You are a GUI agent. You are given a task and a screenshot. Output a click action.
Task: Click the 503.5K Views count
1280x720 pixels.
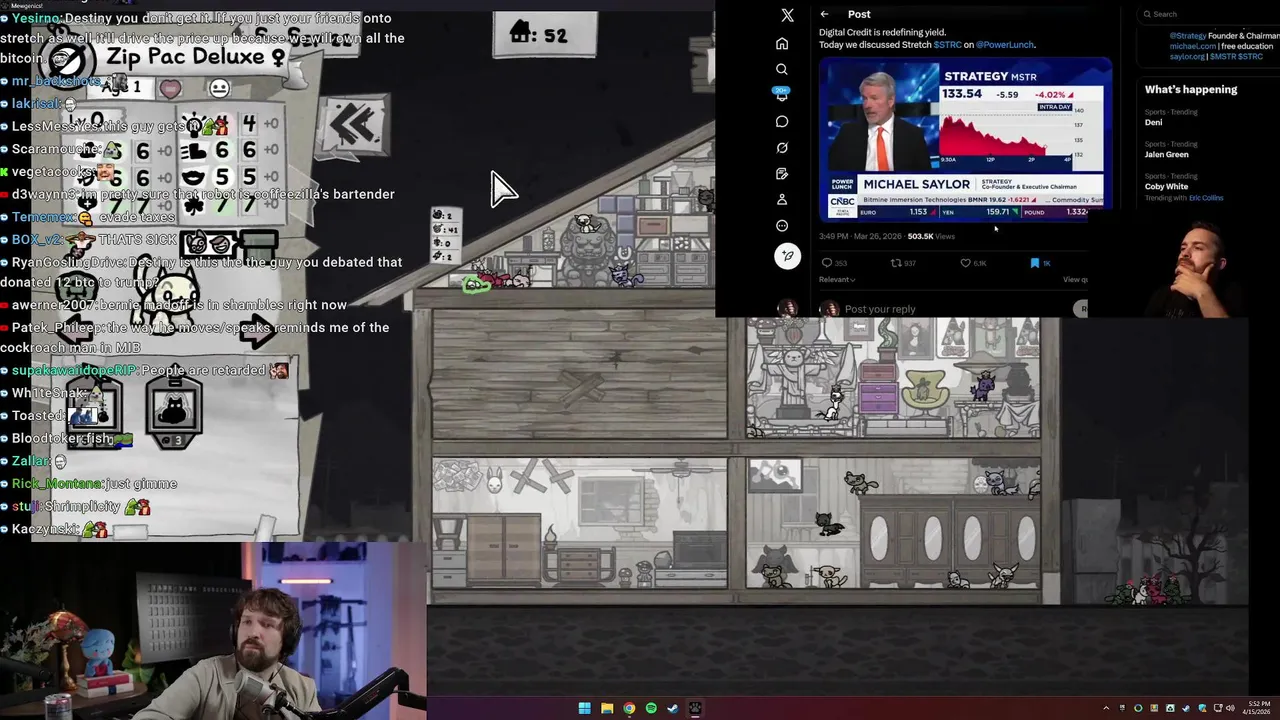click(930, 237)
